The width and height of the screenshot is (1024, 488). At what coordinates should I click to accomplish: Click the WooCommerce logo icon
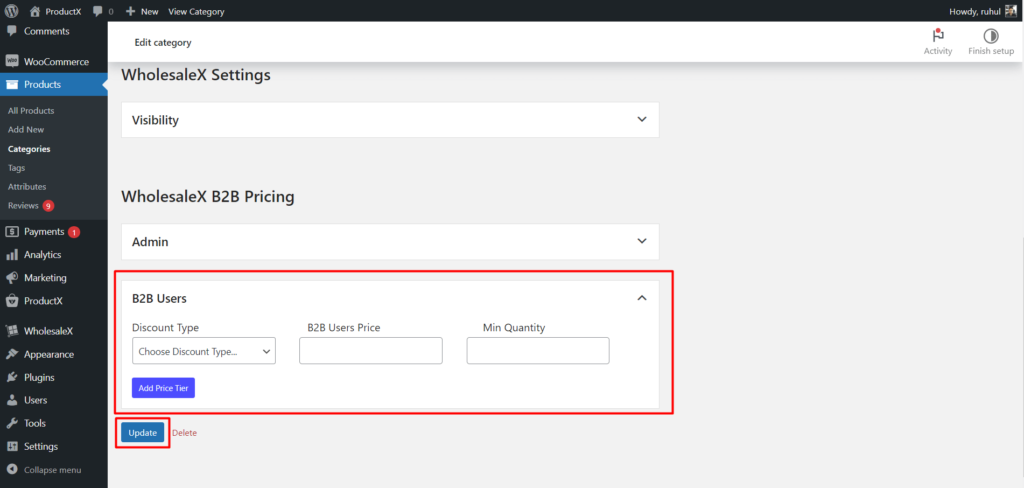pyautogui.click(x=12, y=61)
